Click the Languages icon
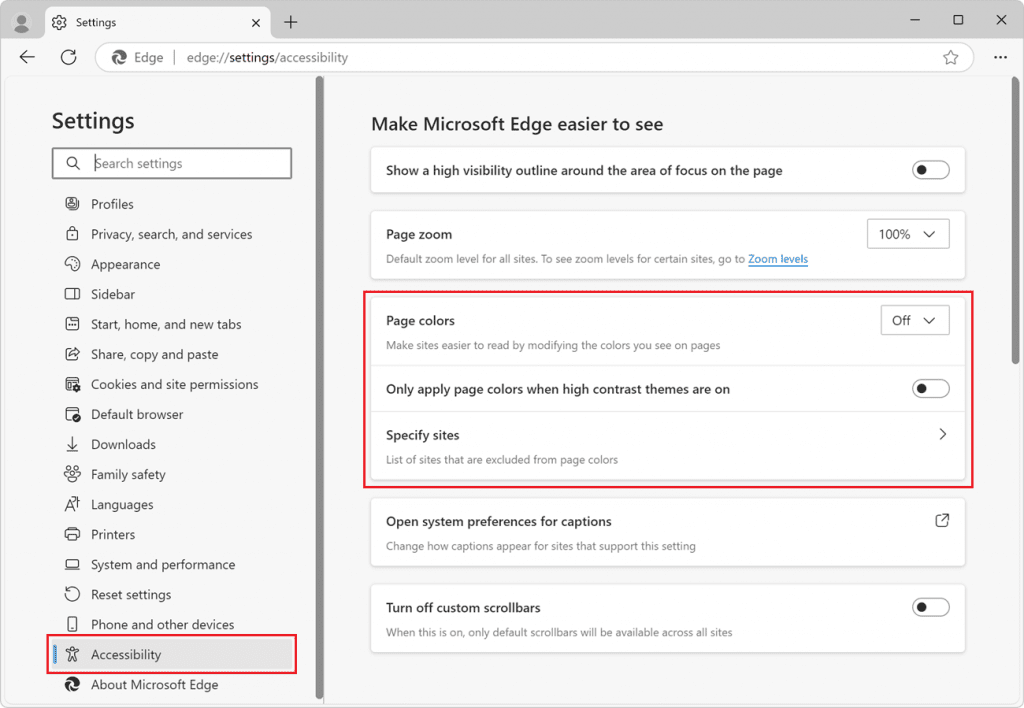 (x=72, y=504)
